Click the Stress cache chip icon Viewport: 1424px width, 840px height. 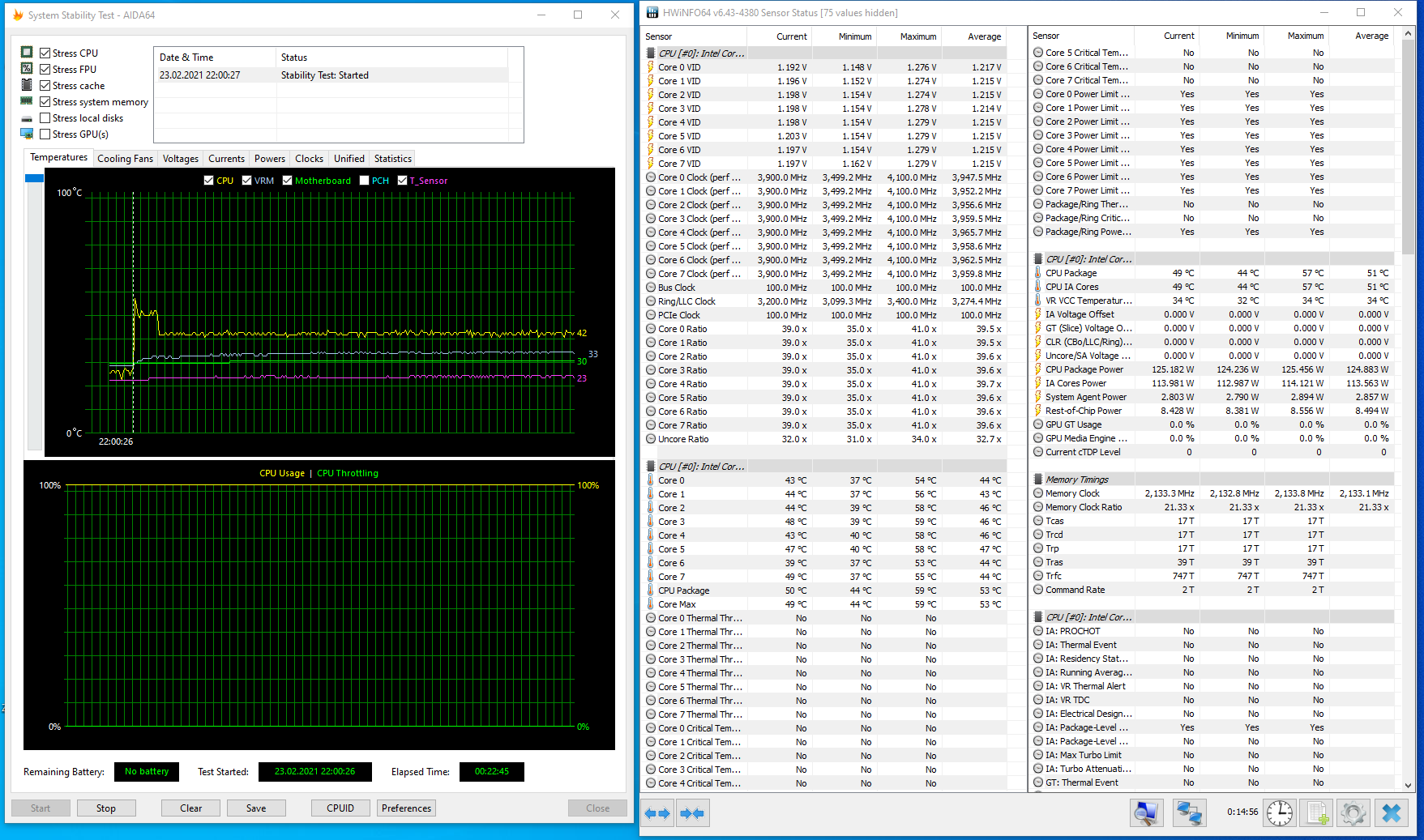pos(27,85)
